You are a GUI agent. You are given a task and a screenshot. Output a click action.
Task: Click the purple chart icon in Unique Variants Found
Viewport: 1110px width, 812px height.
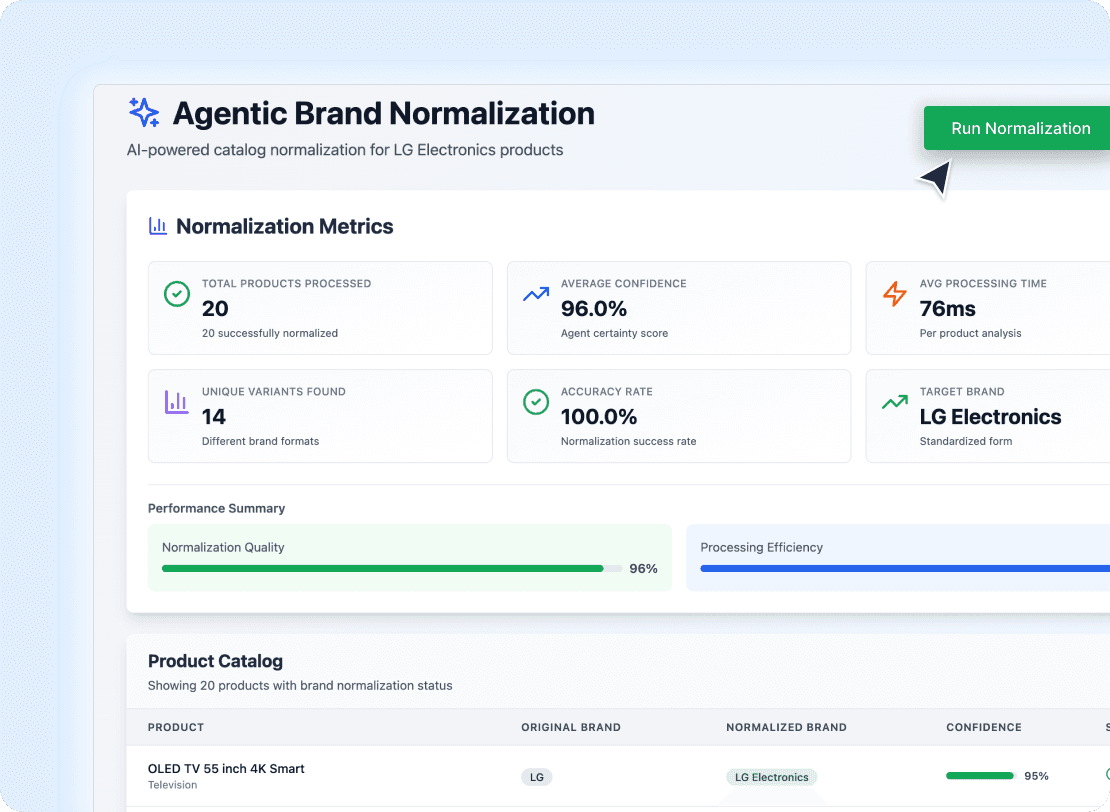177,402
